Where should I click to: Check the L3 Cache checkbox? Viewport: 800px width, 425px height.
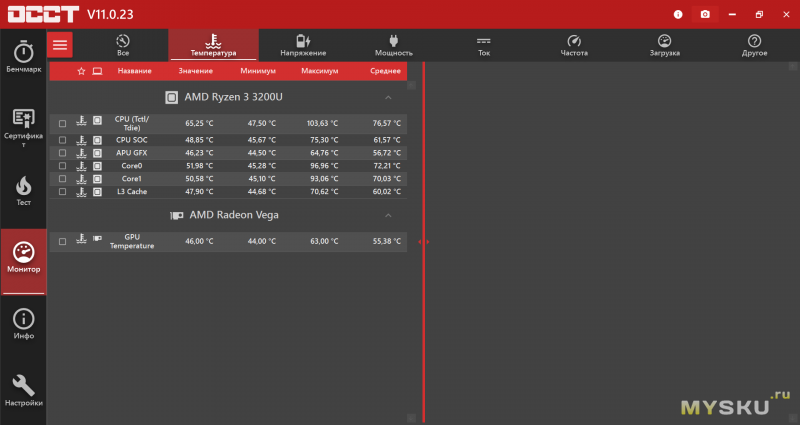62,192
